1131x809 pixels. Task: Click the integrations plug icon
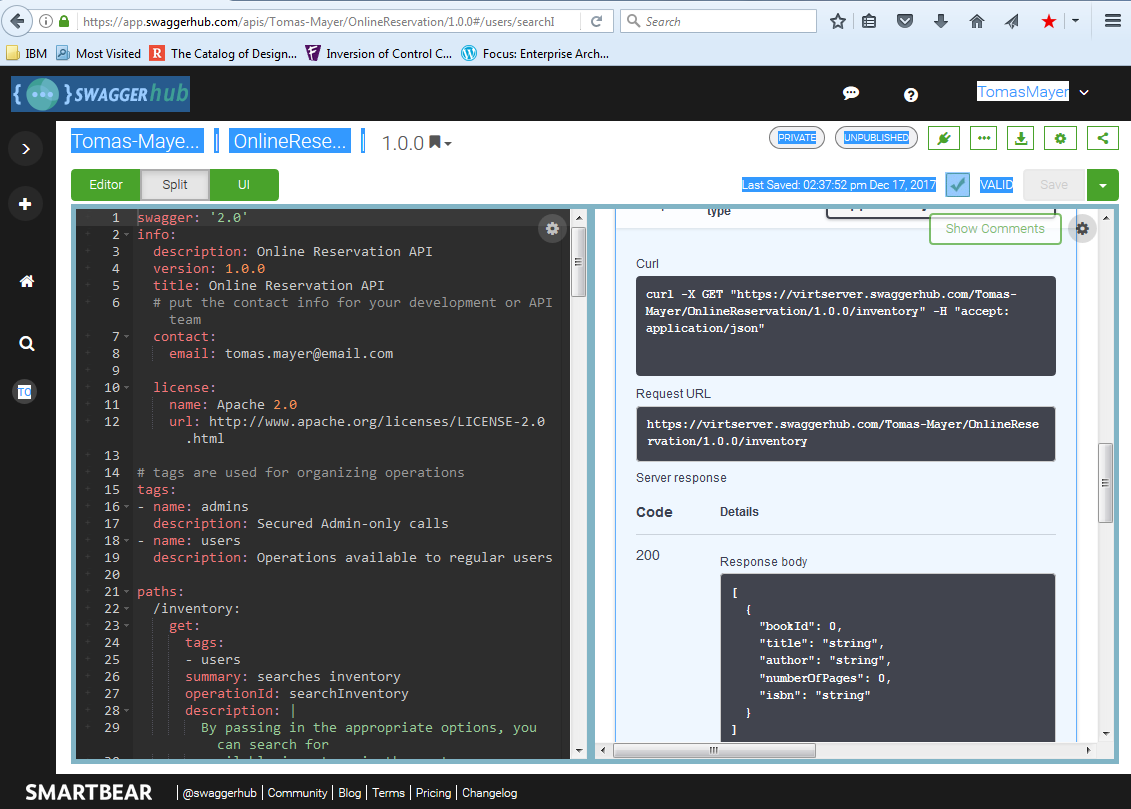(944, 138)
